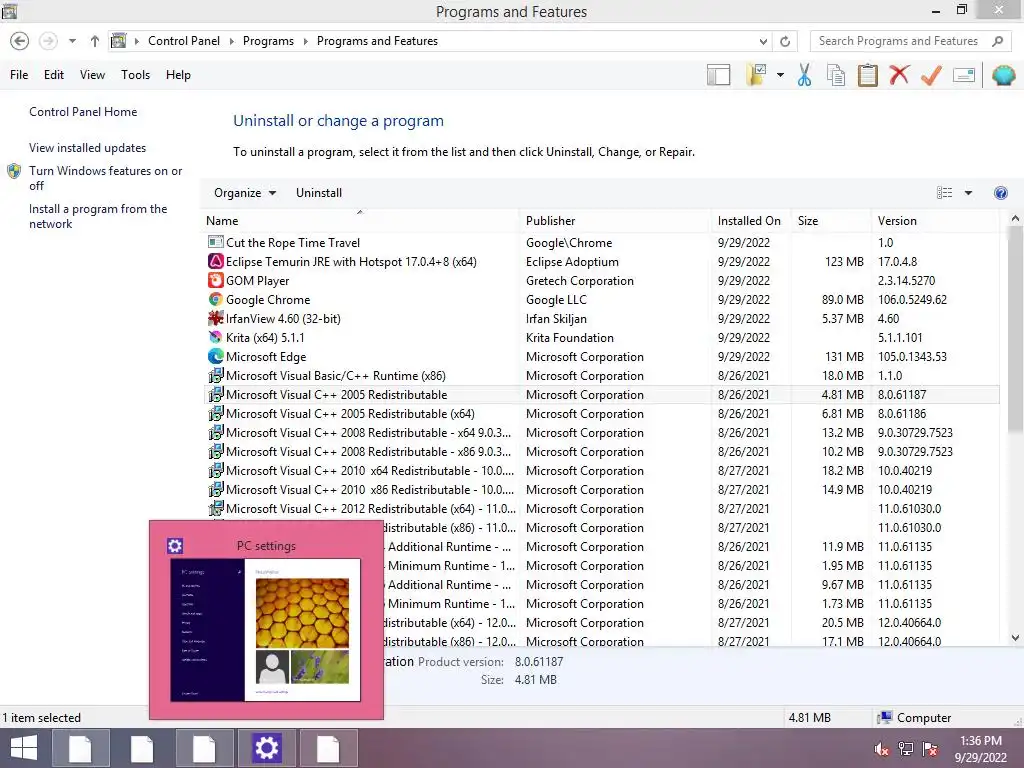Expand the address bar history dropdown
The height and width of the screenshot is (768, 1024).
tap(763, 41)
